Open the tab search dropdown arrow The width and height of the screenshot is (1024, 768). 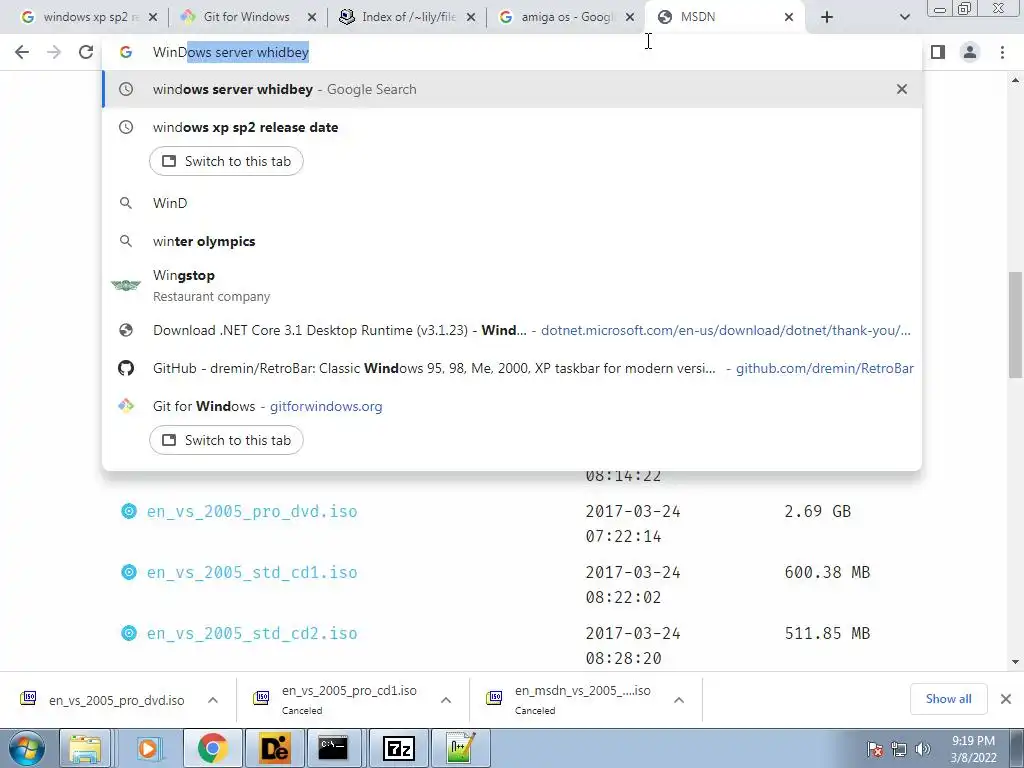point(904,18)
